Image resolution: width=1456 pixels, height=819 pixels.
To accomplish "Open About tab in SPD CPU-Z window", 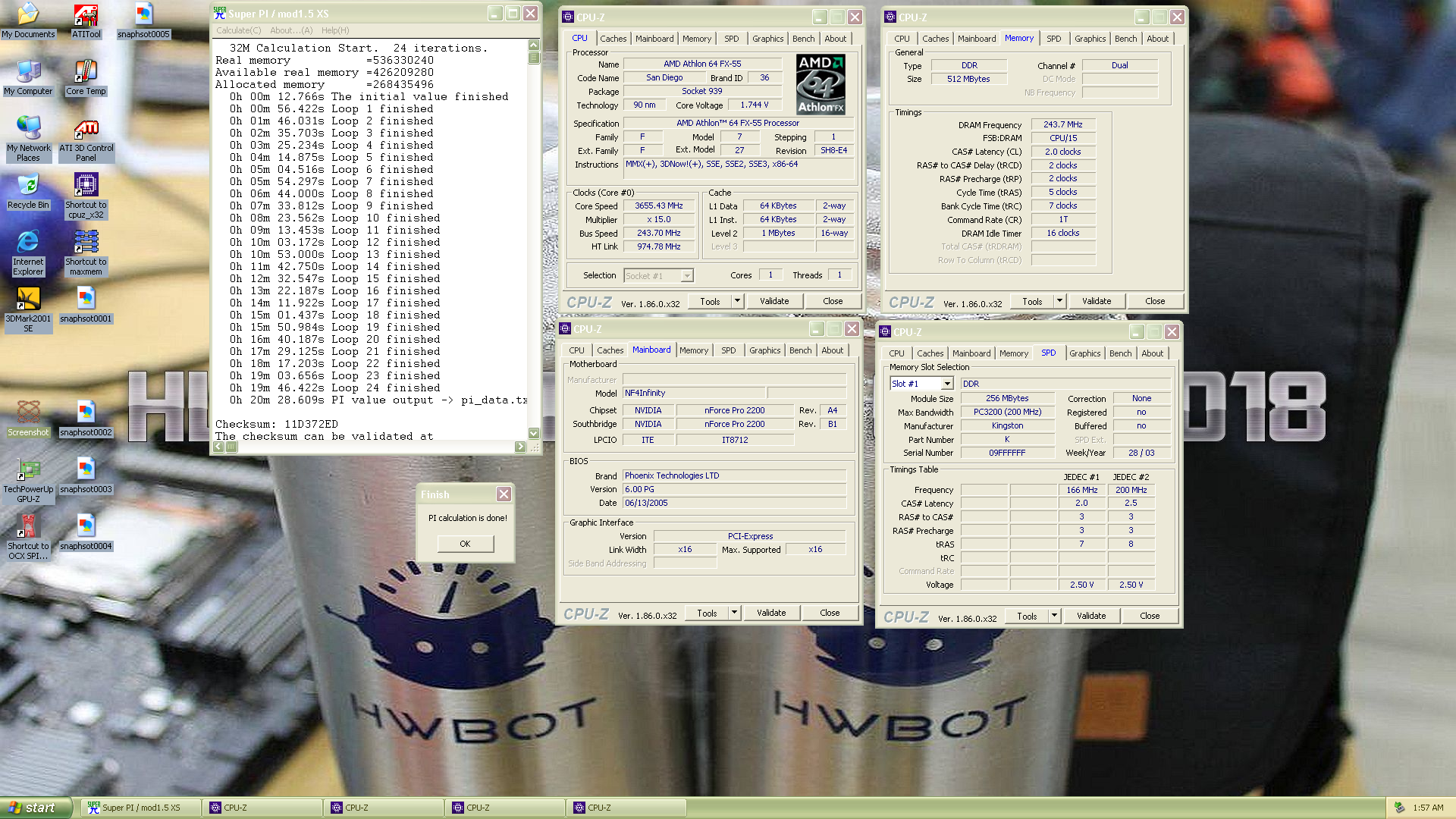I will click(1153, 353).
